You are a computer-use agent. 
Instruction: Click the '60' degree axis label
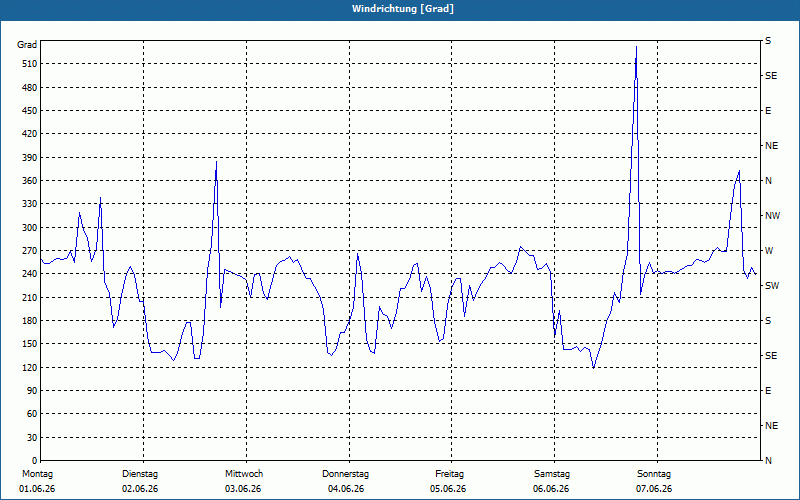tap(32, 414)
